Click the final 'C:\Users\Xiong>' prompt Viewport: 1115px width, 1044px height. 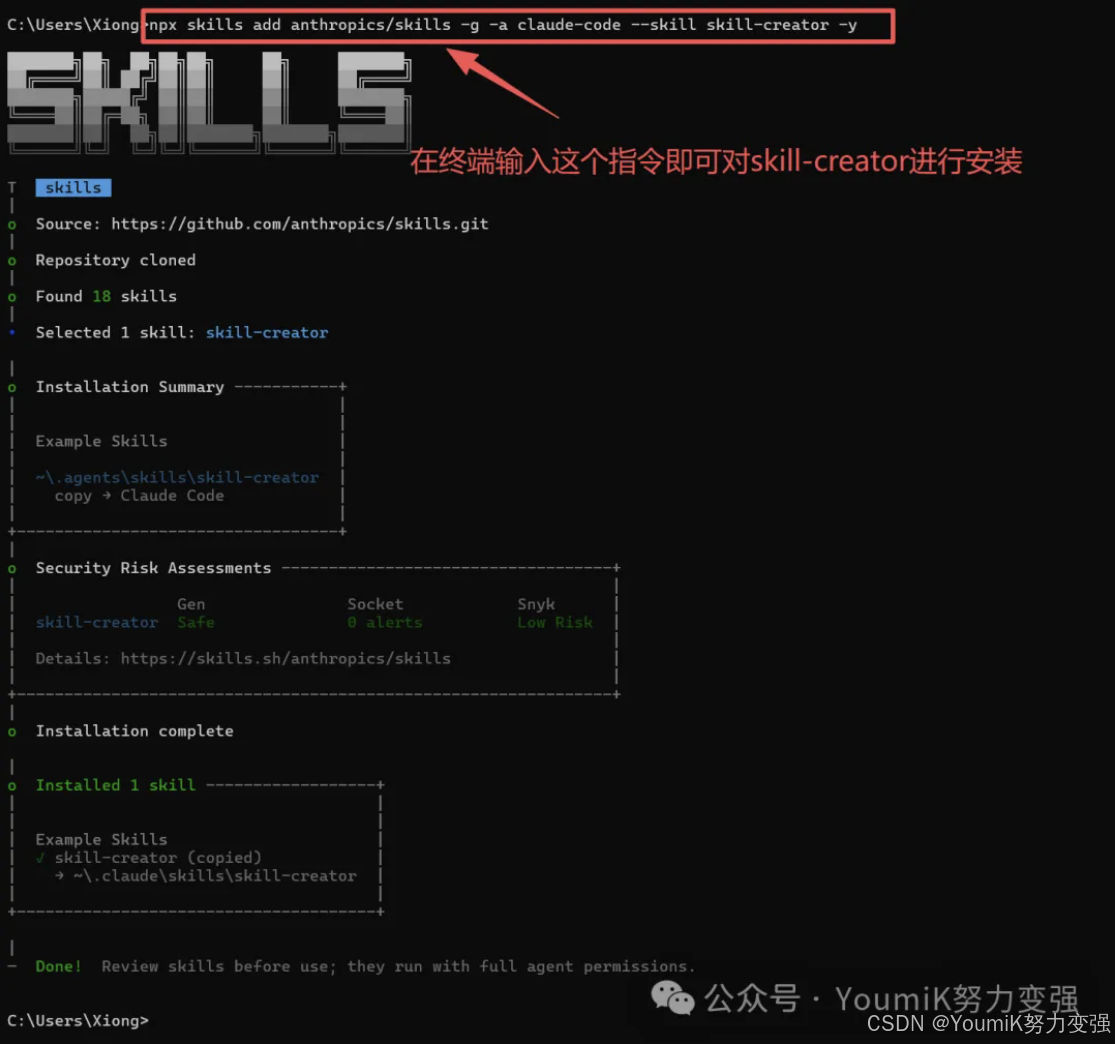click(78, 1021)
